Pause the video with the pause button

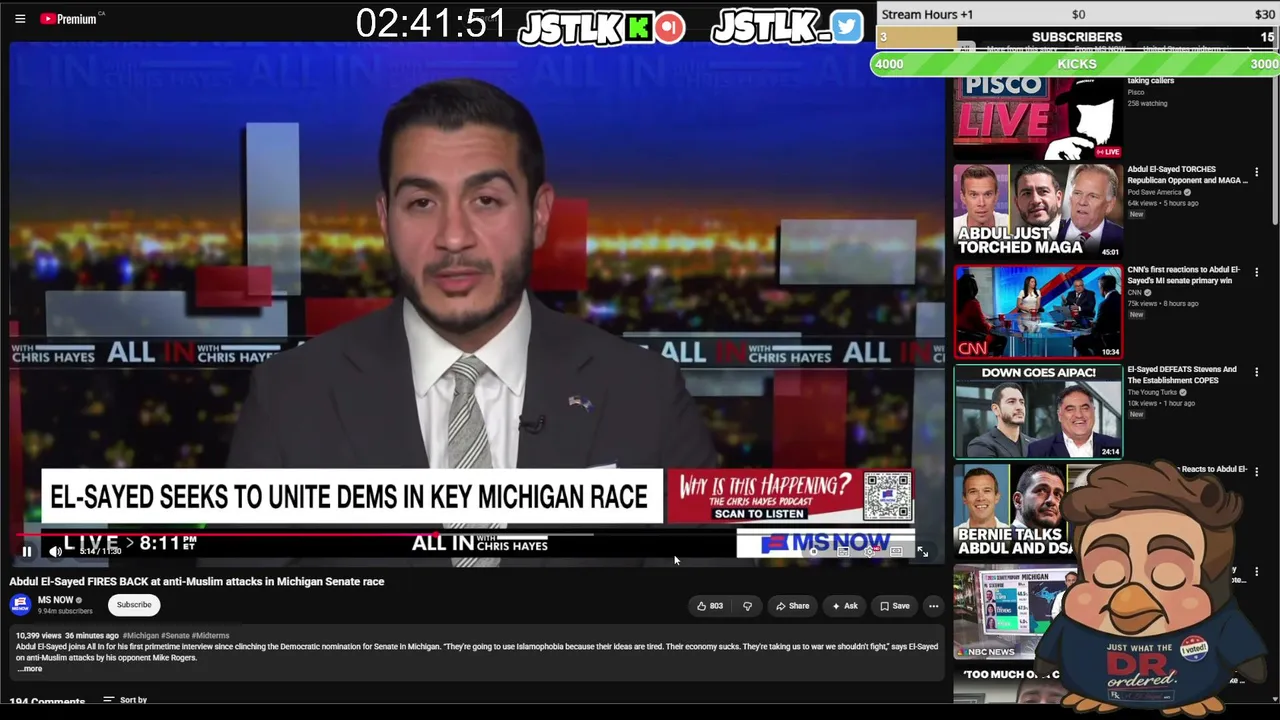[27, 551]
